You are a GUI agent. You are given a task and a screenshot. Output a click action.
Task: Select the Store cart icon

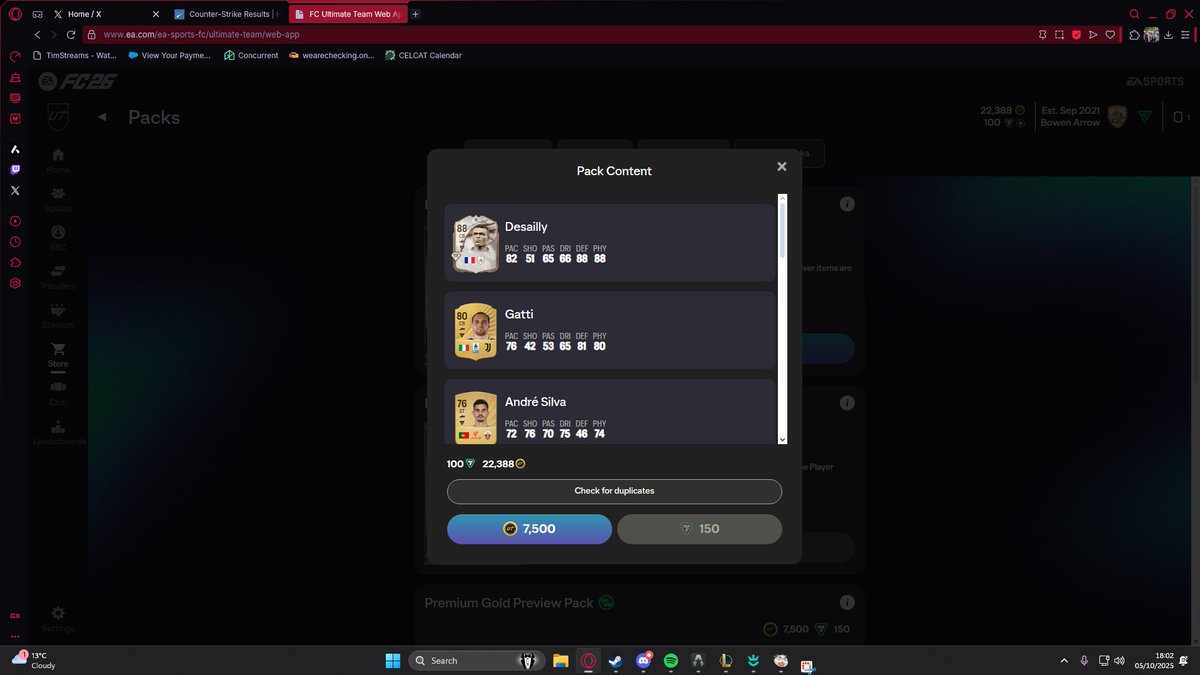click(57, 350)
